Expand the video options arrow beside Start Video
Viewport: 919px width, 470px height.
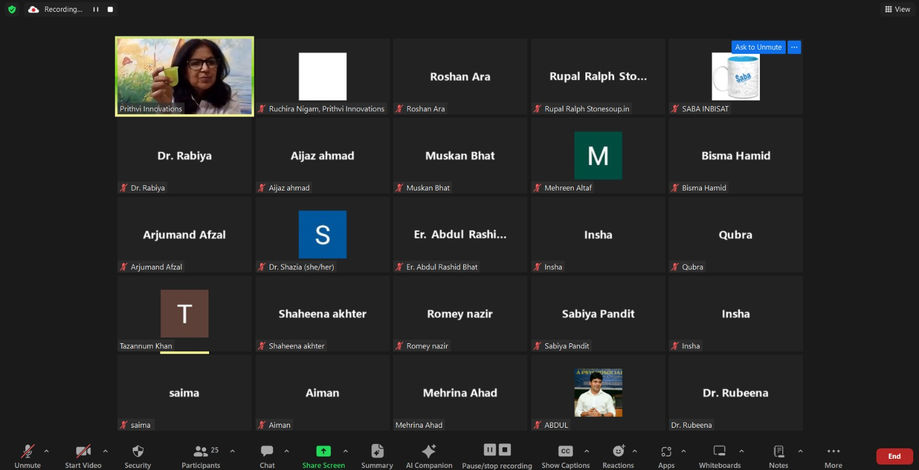point(105,451)
